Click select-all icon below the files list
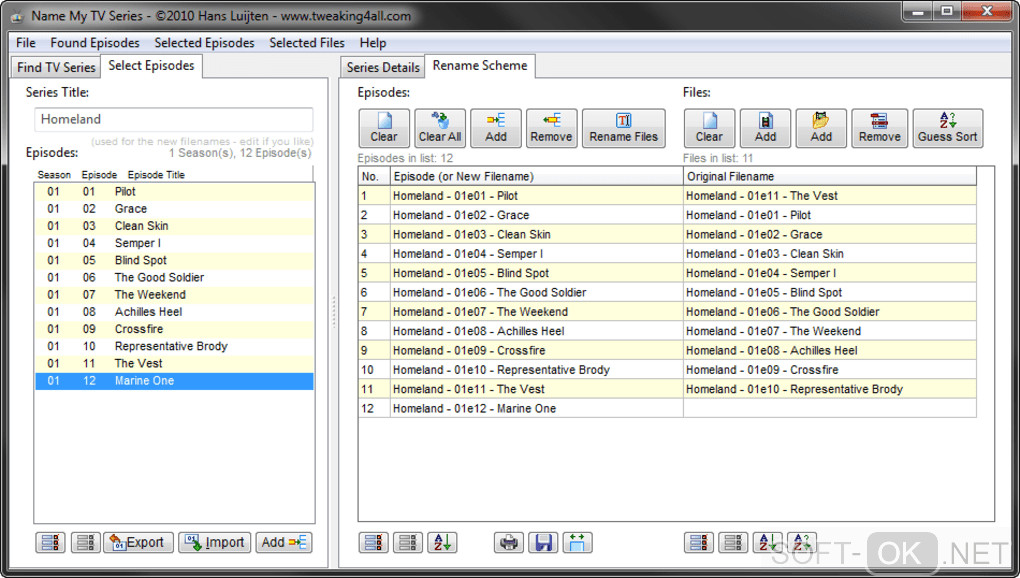This screenshot has height=578, width=1020. (x=699, y=542)
